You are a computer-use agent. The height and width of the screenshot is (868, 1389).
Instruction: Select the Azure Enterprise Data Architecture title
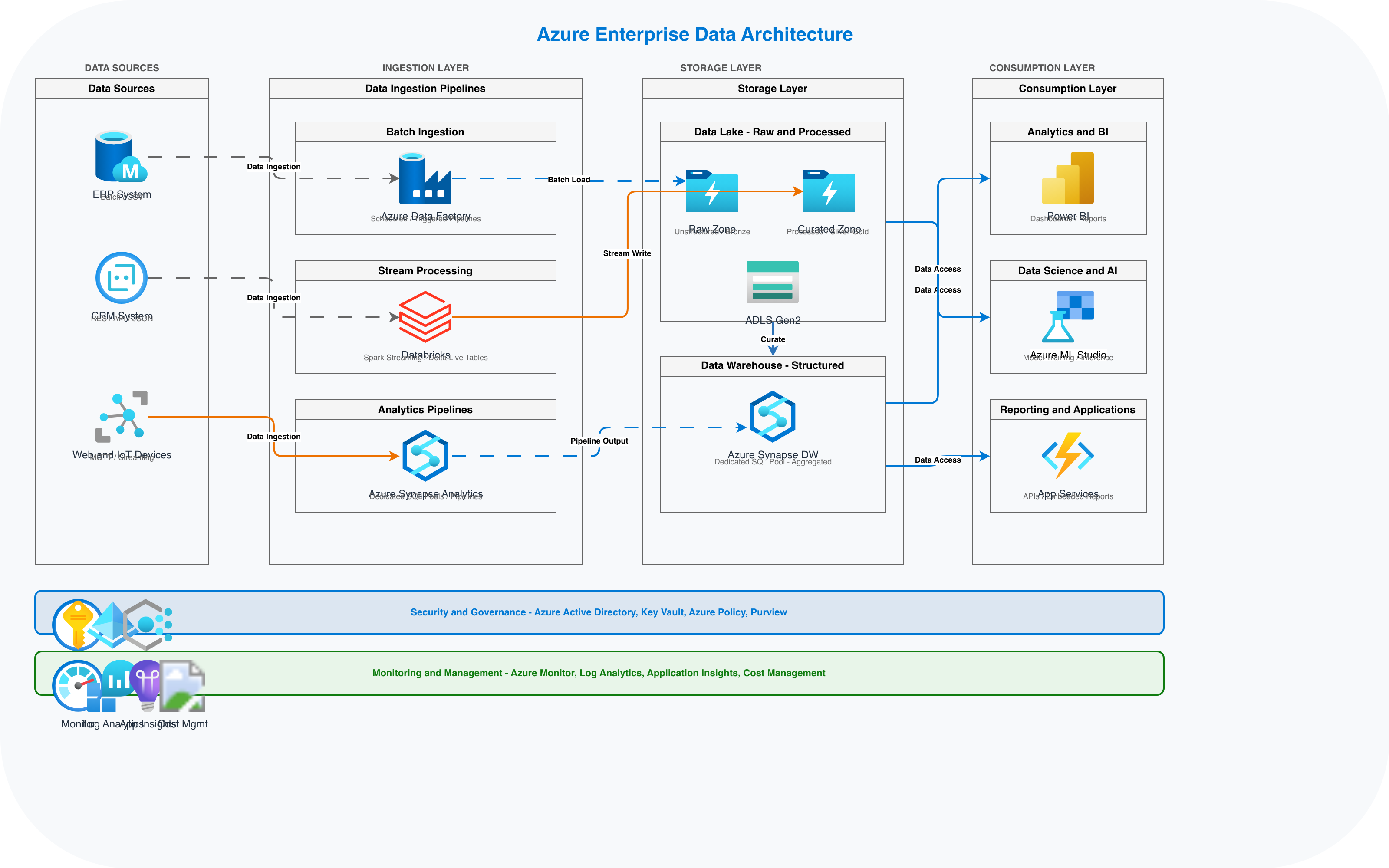click(694, 34)
